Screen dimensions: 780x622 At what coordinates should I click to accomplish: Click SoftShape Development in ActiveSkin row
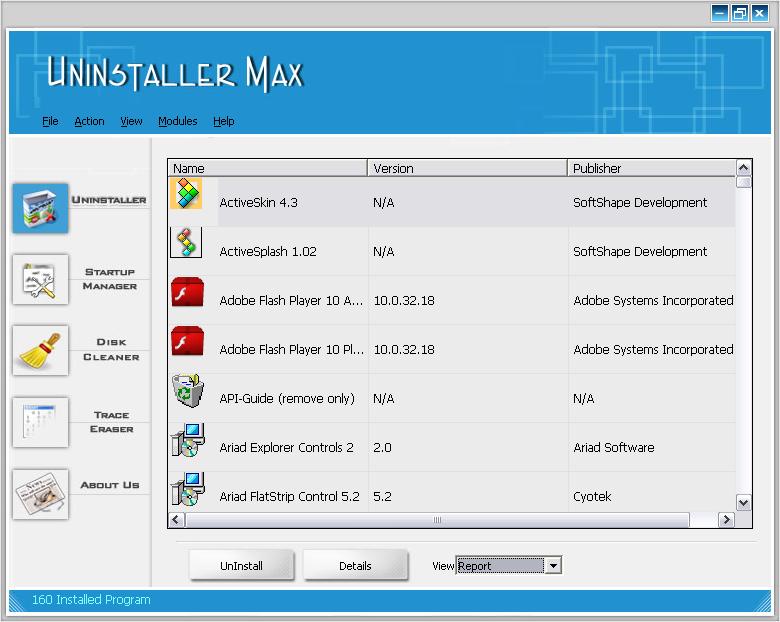click(640, 203)
